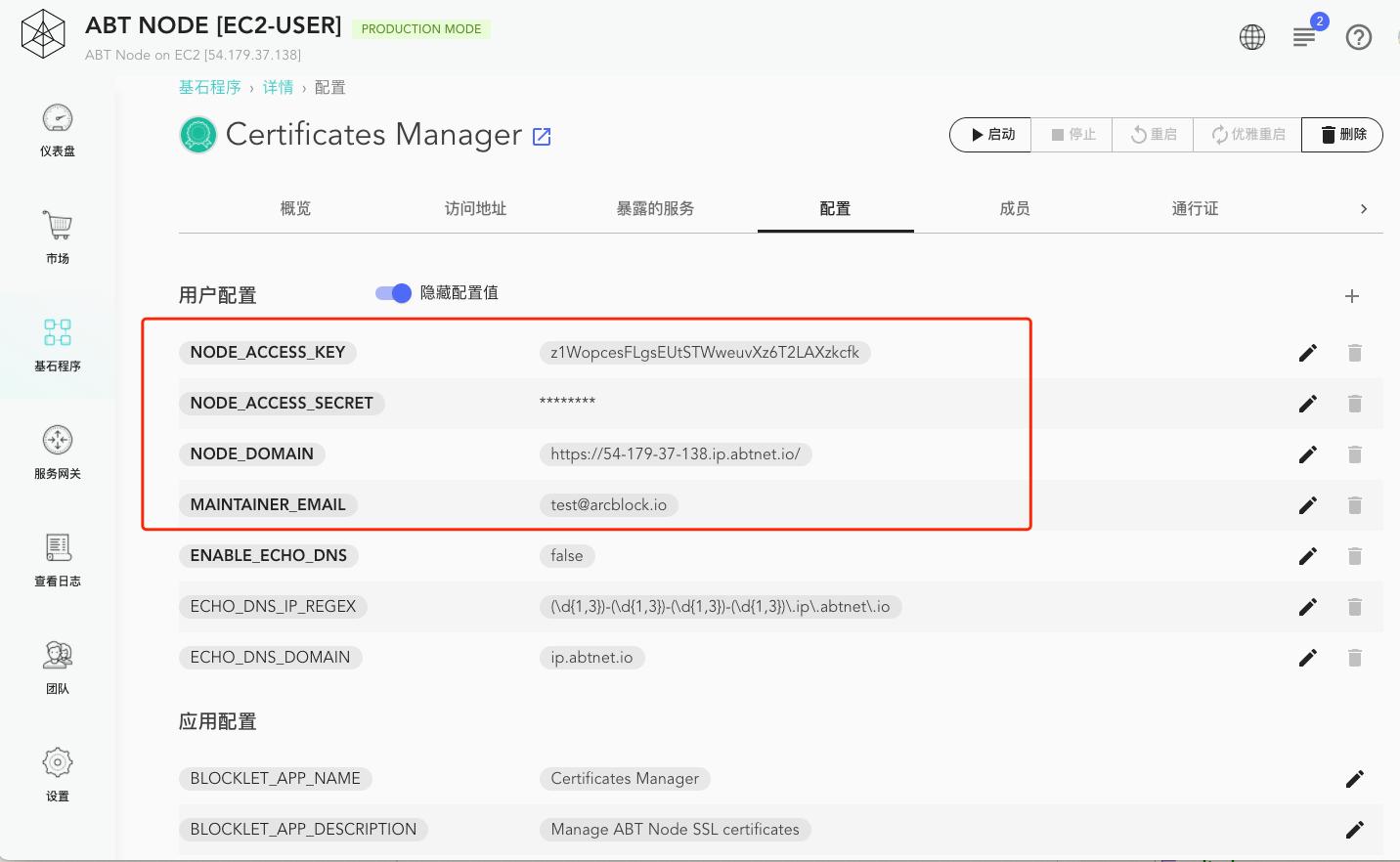The height and width of the screenshot is (862, 1400).
Task: Open the 基石程序 breadcrumb link
Action: [x=210, y=87]
